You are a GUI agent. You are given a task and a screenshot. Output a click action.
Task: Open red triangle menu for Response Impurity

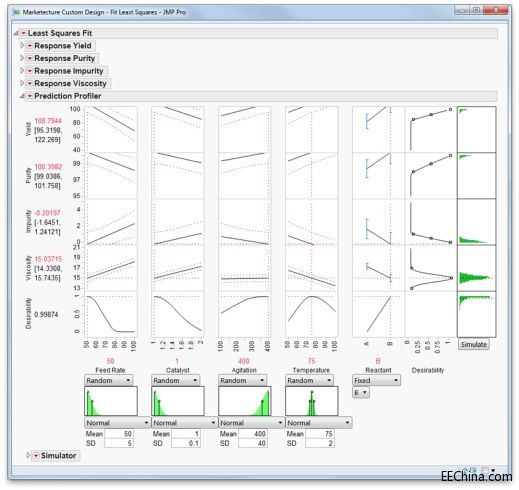coord(30,71)
